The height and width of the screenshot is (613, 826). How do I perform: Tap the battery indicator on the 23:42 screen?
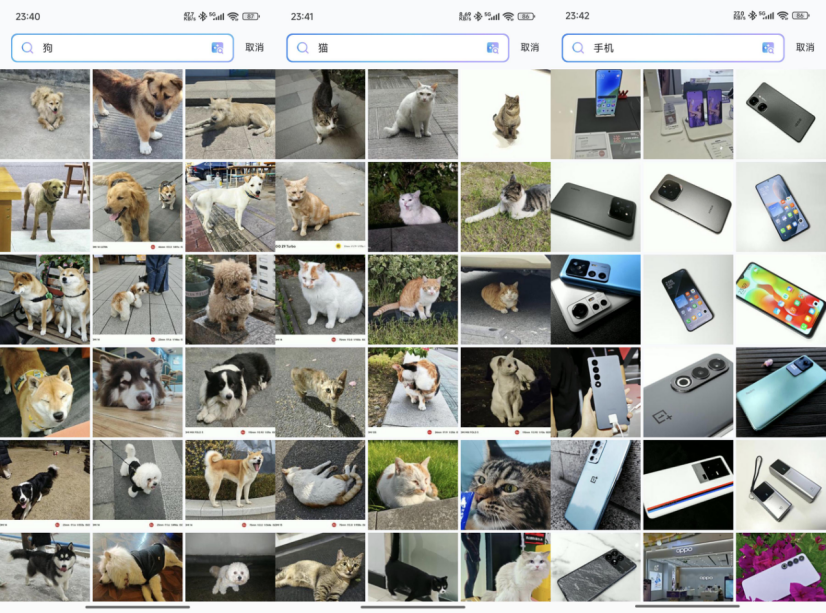pos(801,16)
